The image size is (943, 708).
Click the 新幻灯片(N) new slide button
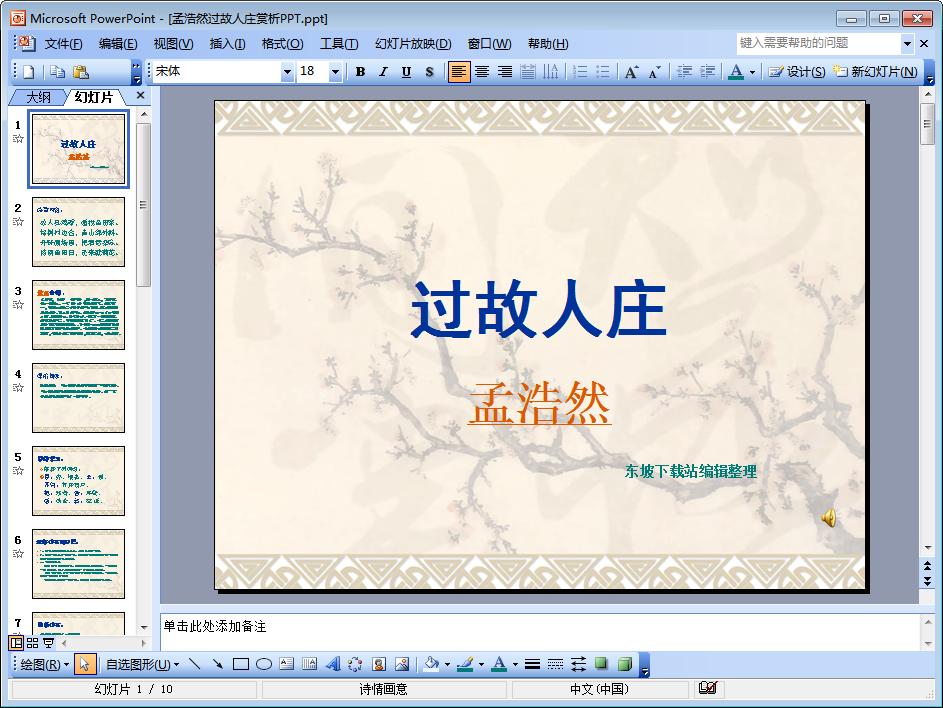tap(876, 72)
